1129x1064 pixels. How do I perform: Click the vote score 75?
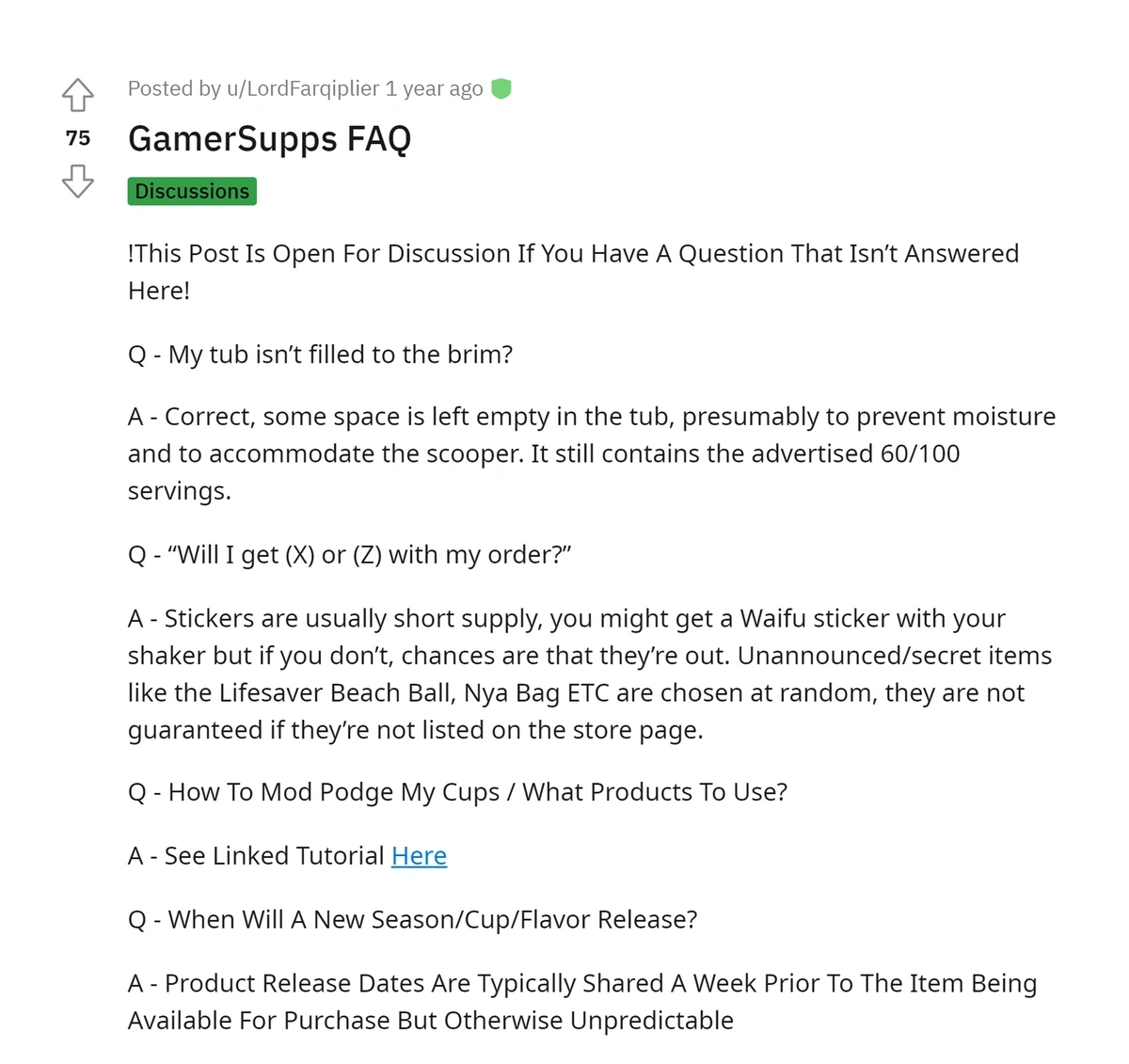point(78,138)
